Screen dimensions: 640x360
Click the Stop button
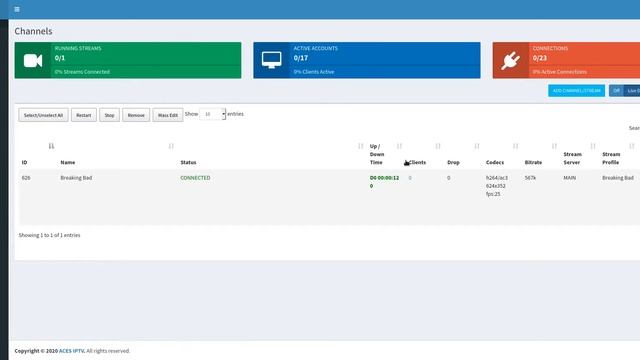(109, 115)
